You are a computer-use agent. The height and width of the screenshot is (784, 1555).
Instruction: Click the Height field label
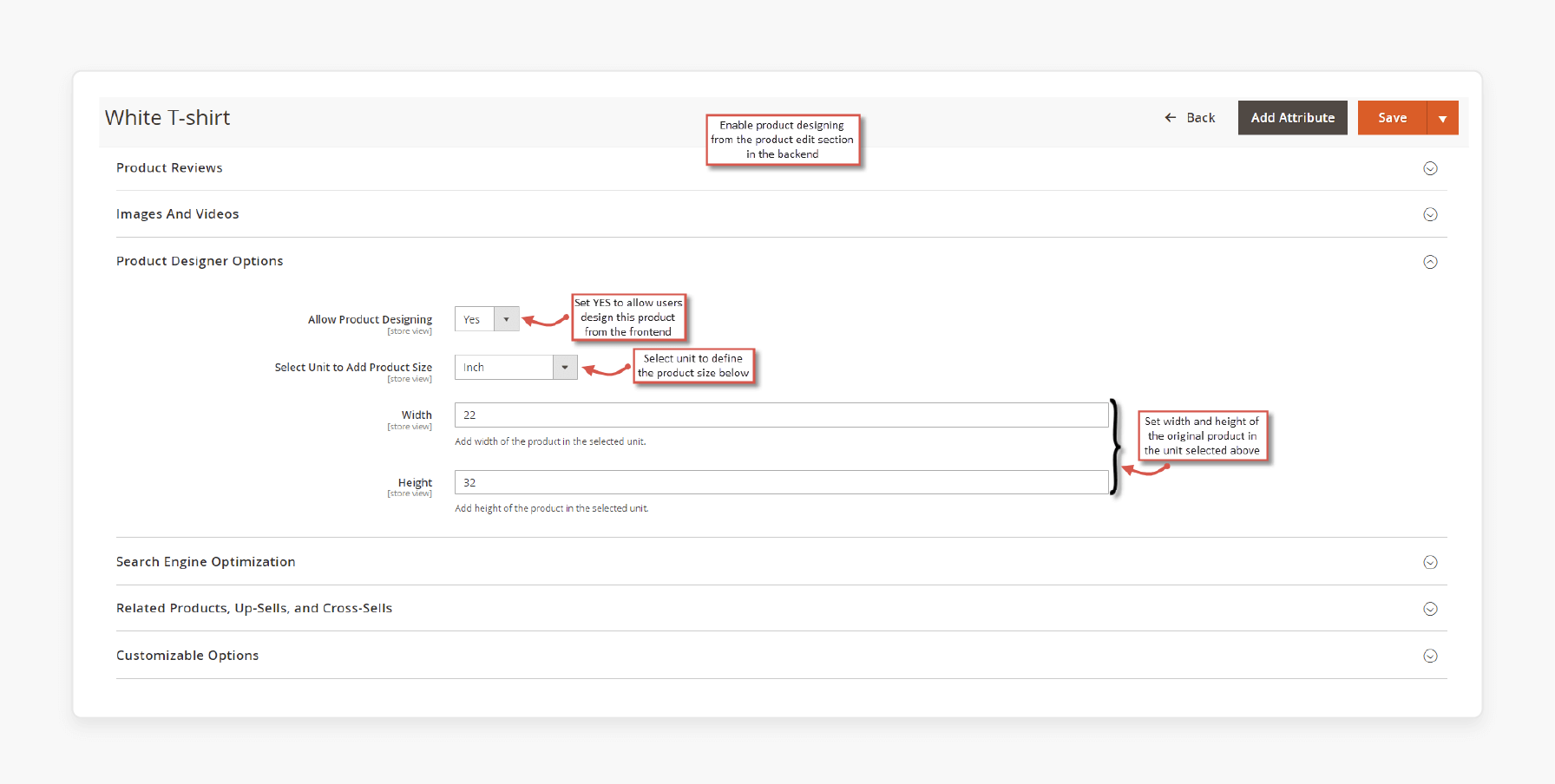(415, 482)
